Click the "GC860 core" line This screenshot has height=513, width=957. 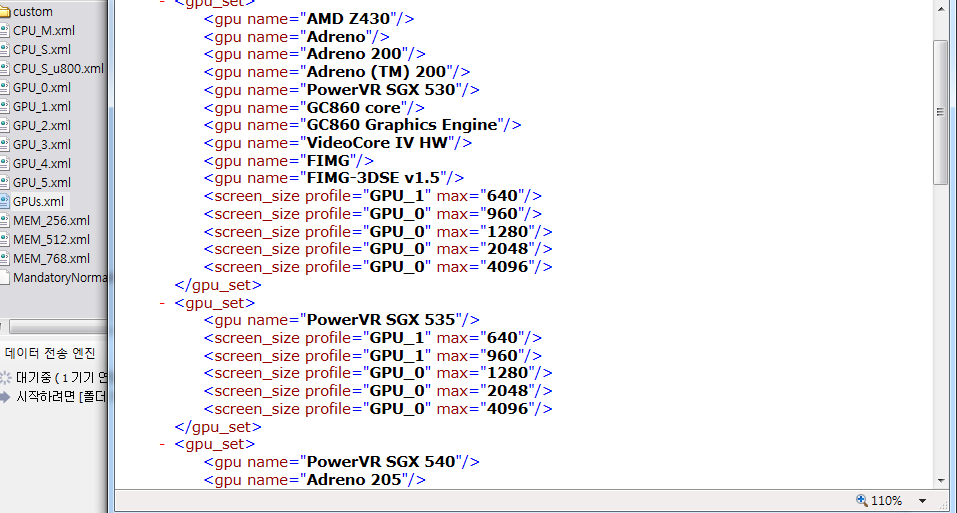pyautogui.click(x=314, y=107)
